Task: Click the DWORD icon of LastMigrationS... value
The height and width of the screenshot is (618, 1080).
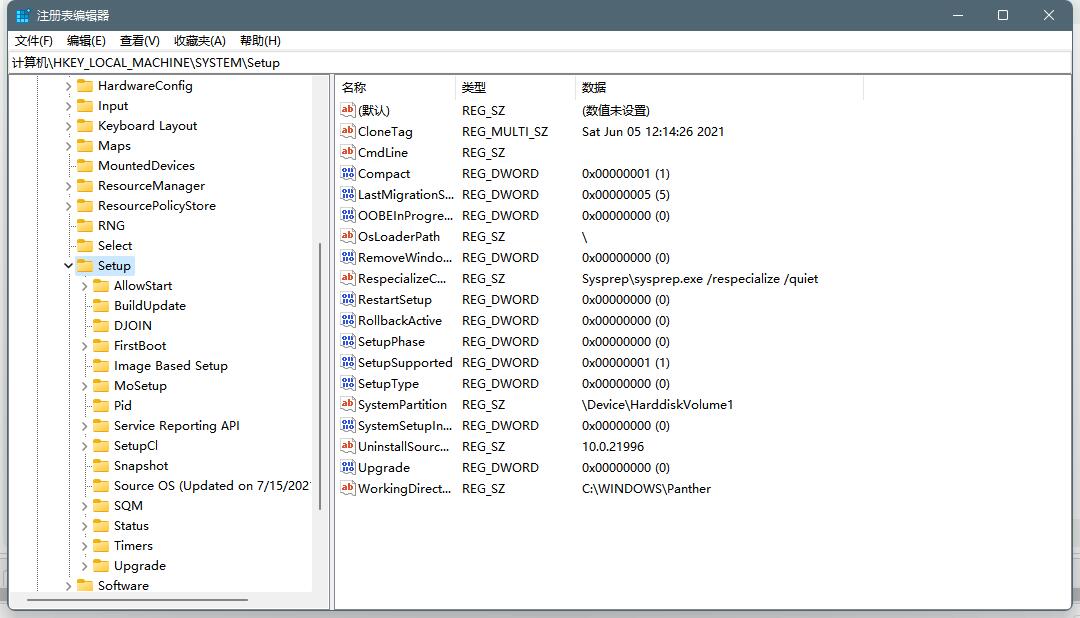Action: (x=348, y=194)
